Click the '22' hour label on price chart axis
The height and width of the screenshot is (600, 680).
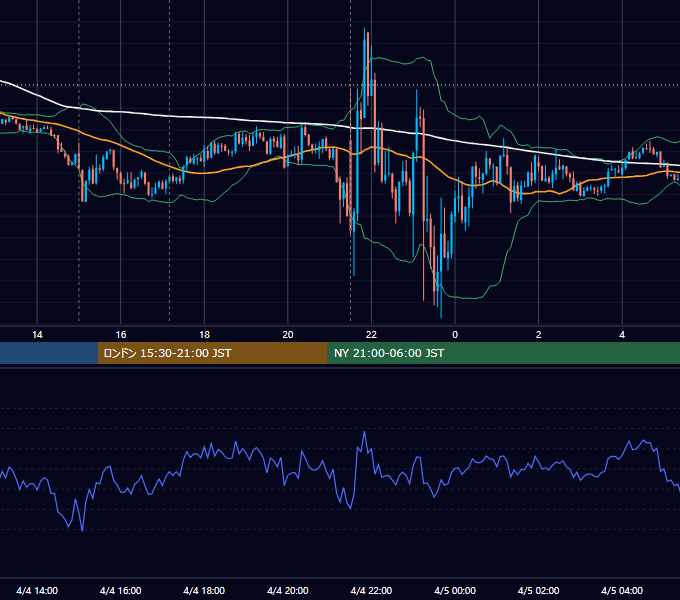[371, 335]
